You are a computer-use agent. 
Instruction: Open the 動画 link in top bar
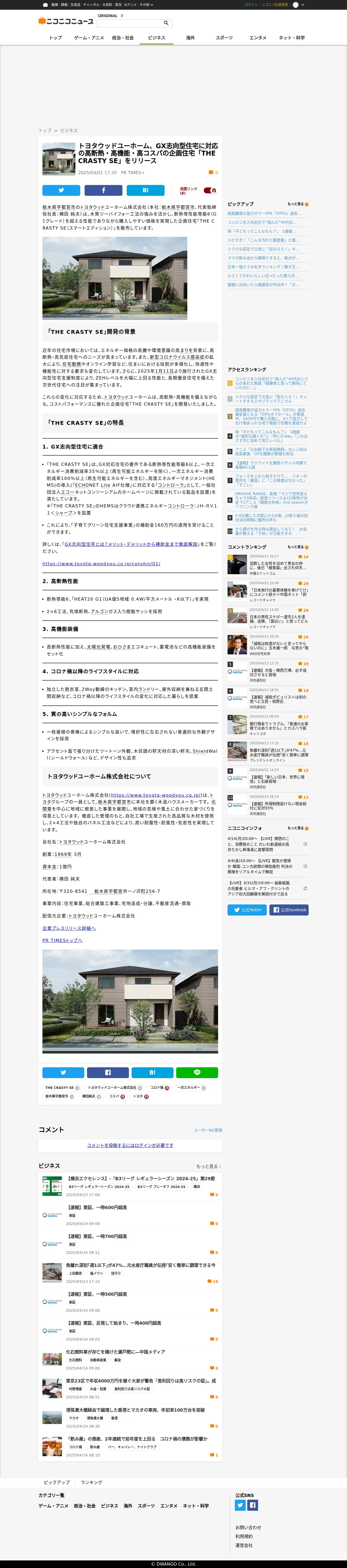click(55, 4)
